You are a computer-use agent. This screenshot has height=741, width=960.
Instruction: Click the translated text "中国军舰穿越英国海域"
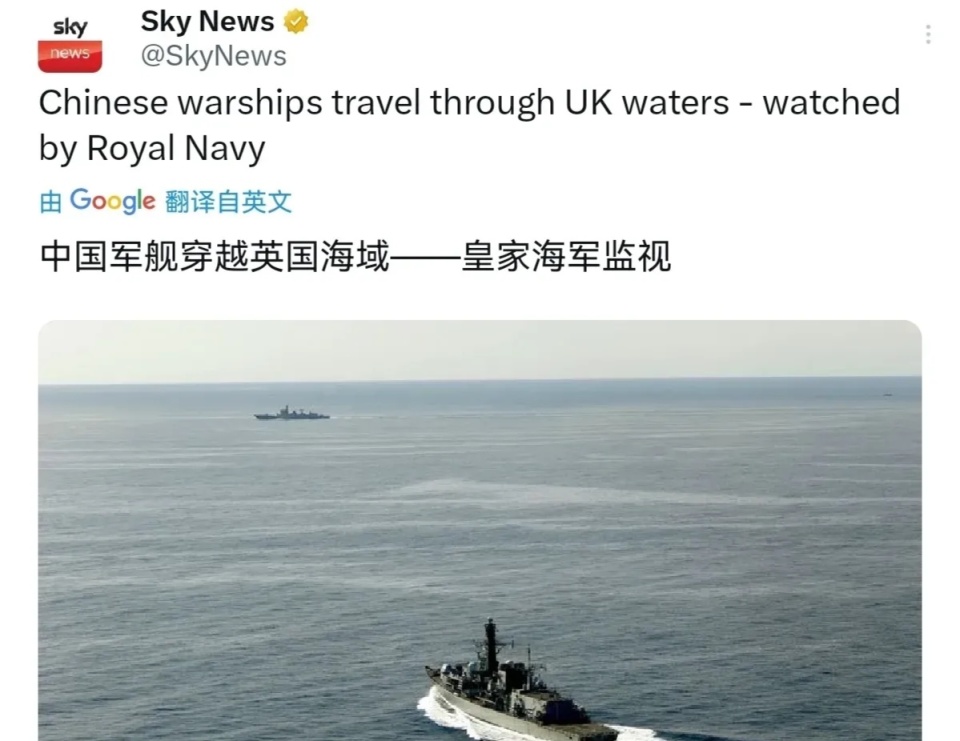pyautogui.click(x=215, y=256)
